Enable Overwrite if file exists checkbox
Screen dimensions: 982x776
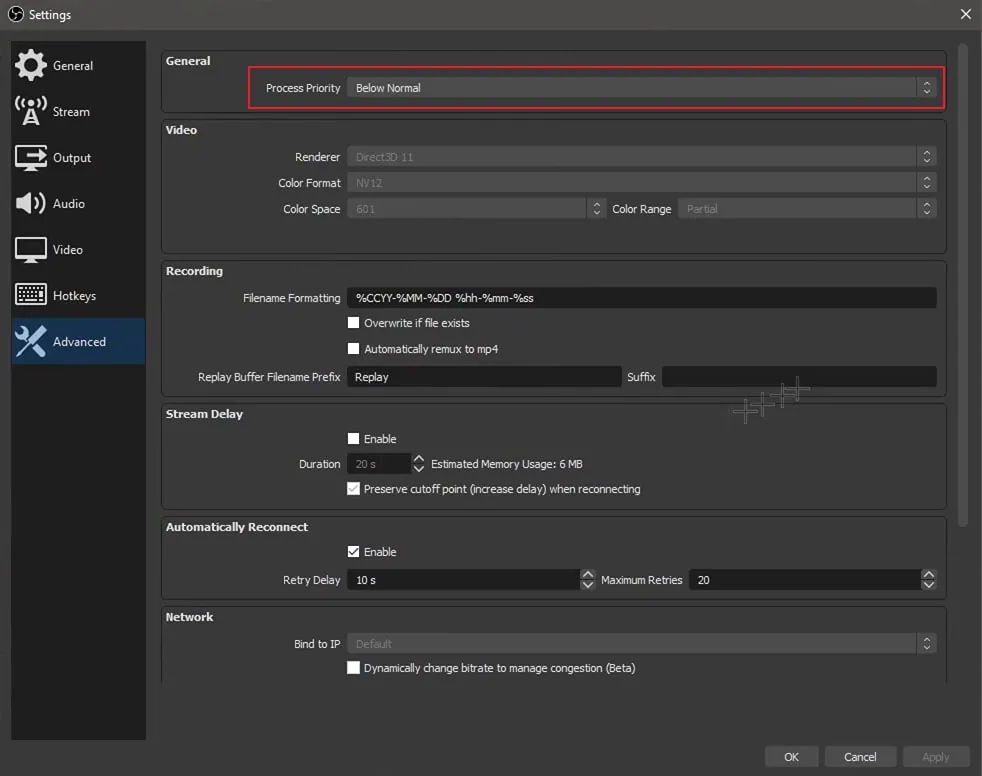pos(353,323)
